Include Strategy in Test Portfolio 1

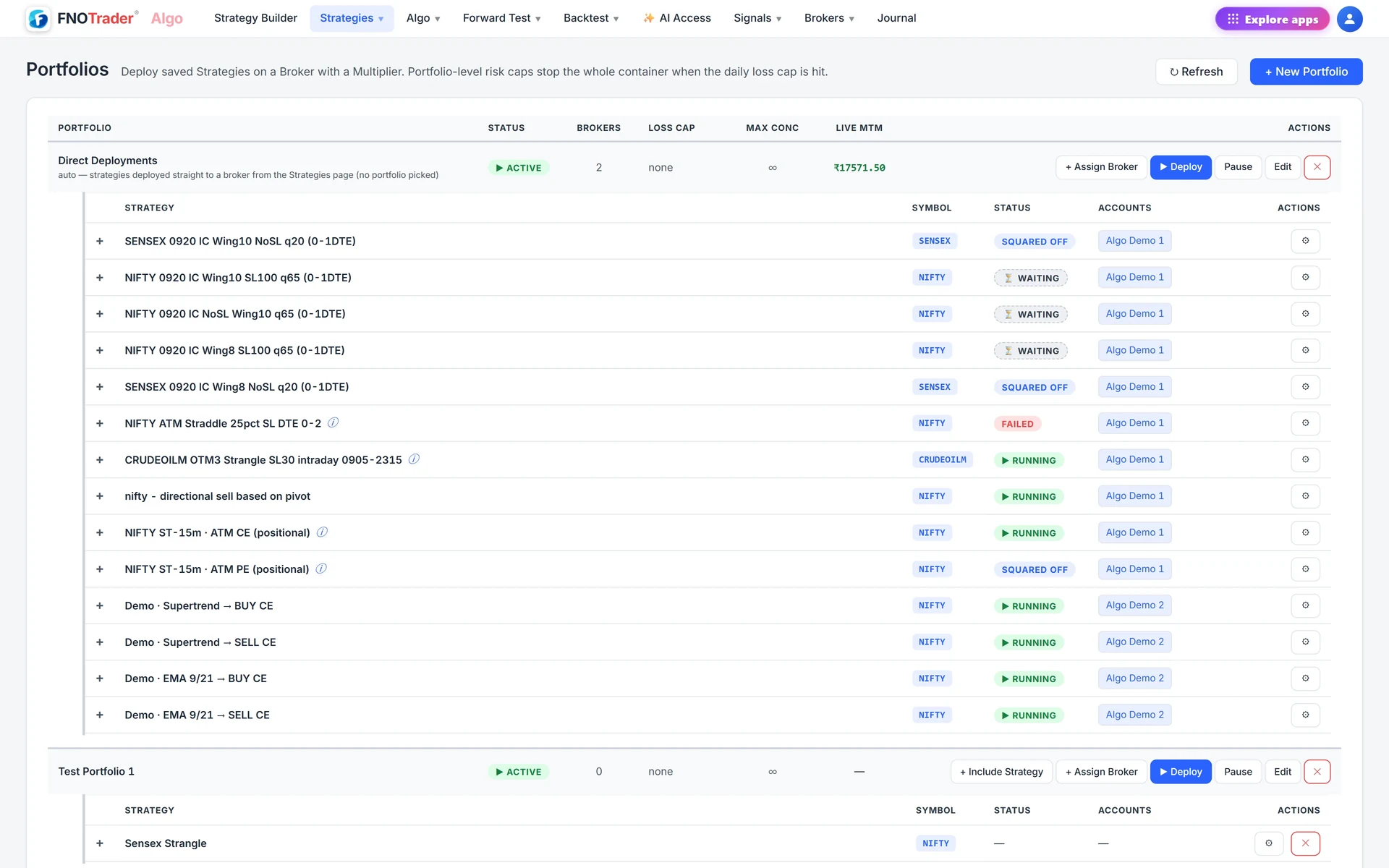(1001, 772)
